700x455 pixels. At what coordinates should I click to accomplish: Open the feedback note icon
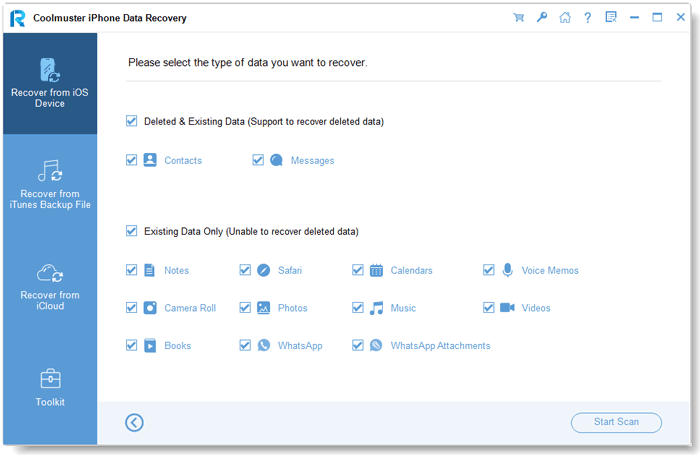point(611,17)
